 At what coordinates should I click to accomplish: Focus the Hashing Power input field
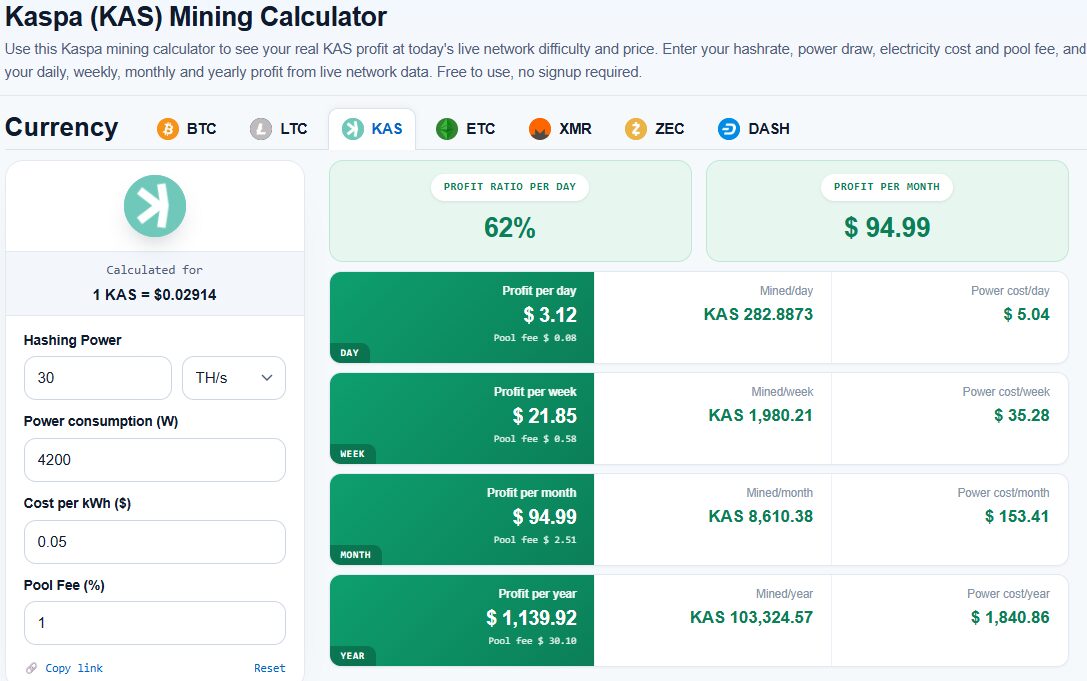pos(98,378)
